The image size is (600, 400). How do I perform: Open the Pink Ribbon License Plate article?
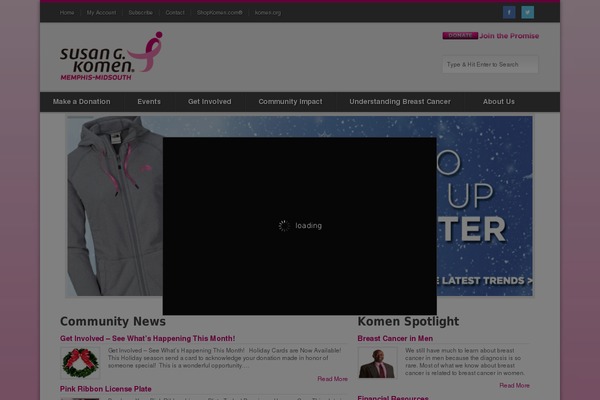[106, 389]
